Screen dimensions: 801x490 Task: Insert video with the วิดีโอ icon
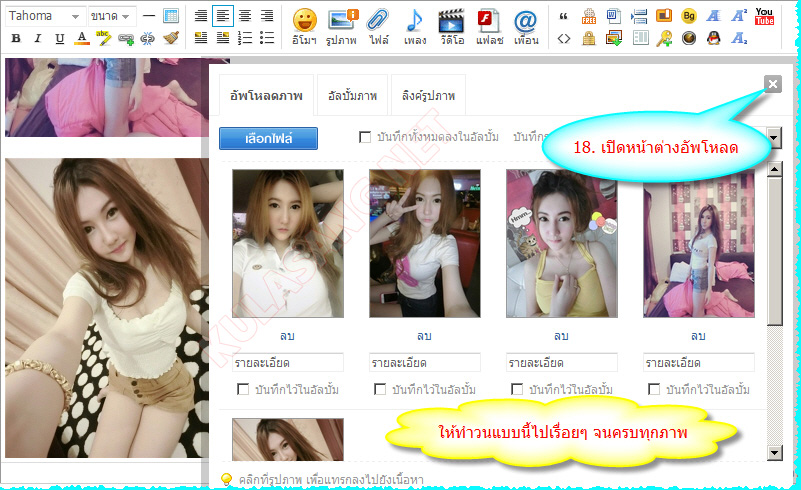click(452, 27)
